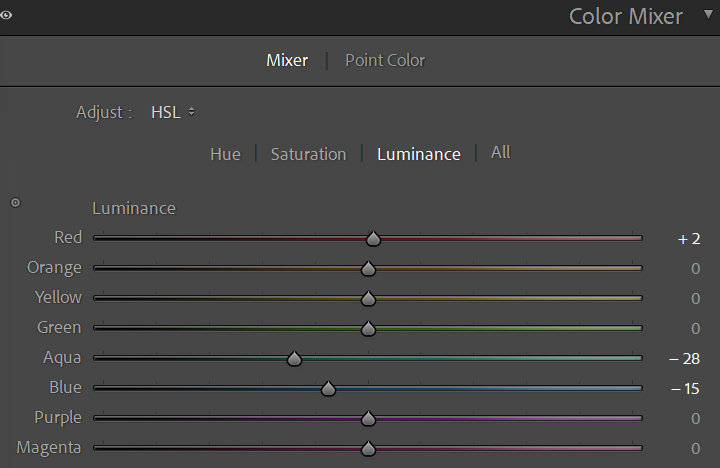Viewport: 720px width, 468px height.
Task: Click the Color Mixer panel title
Action: (x=625, y=17)
